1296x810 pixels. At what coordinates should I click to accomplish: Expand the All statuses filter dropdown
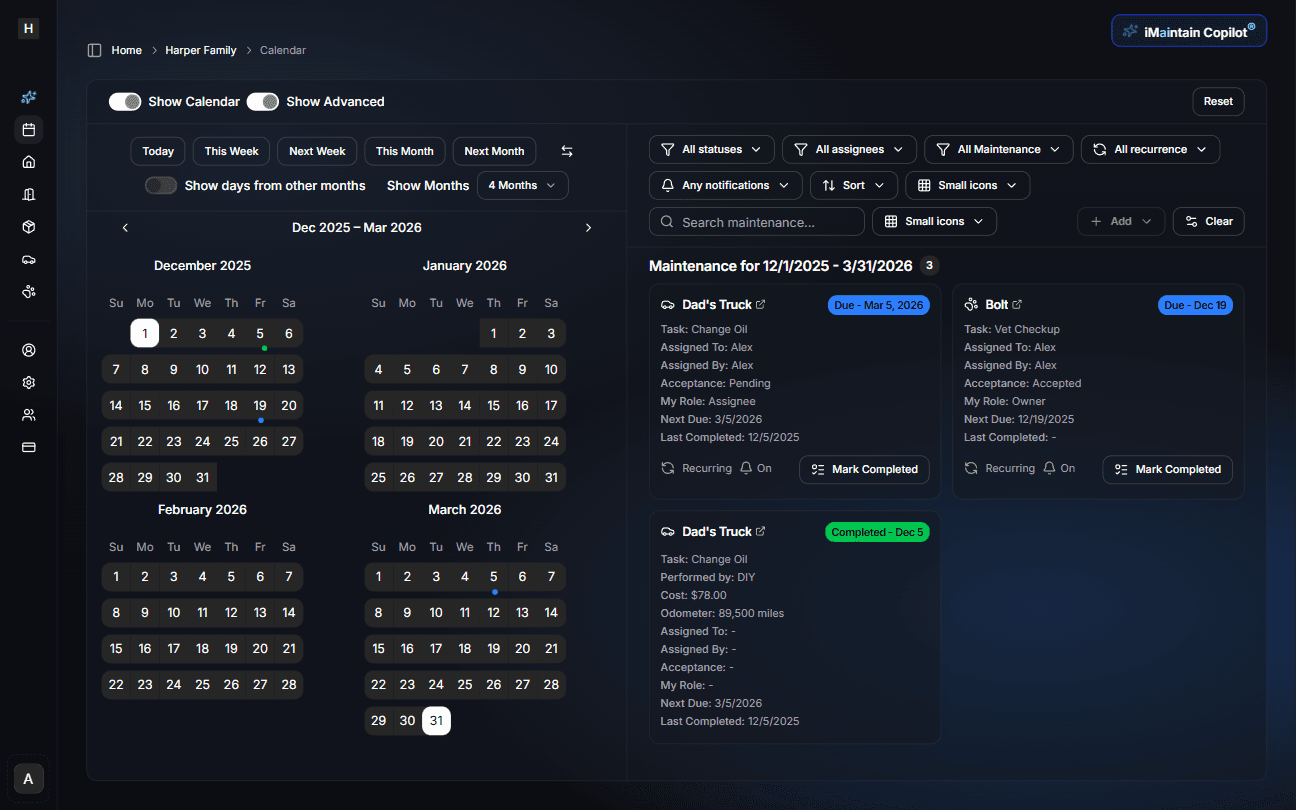tap(711, 149)
